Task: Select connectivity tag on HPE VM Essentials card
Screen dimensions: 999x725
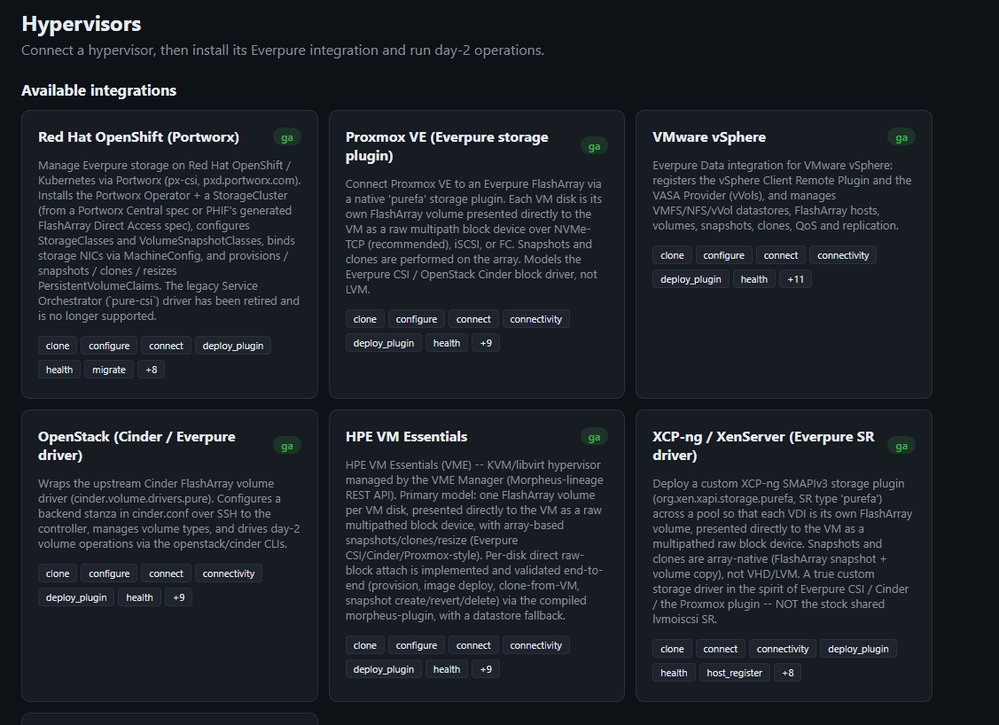Action: coord(536,645)
